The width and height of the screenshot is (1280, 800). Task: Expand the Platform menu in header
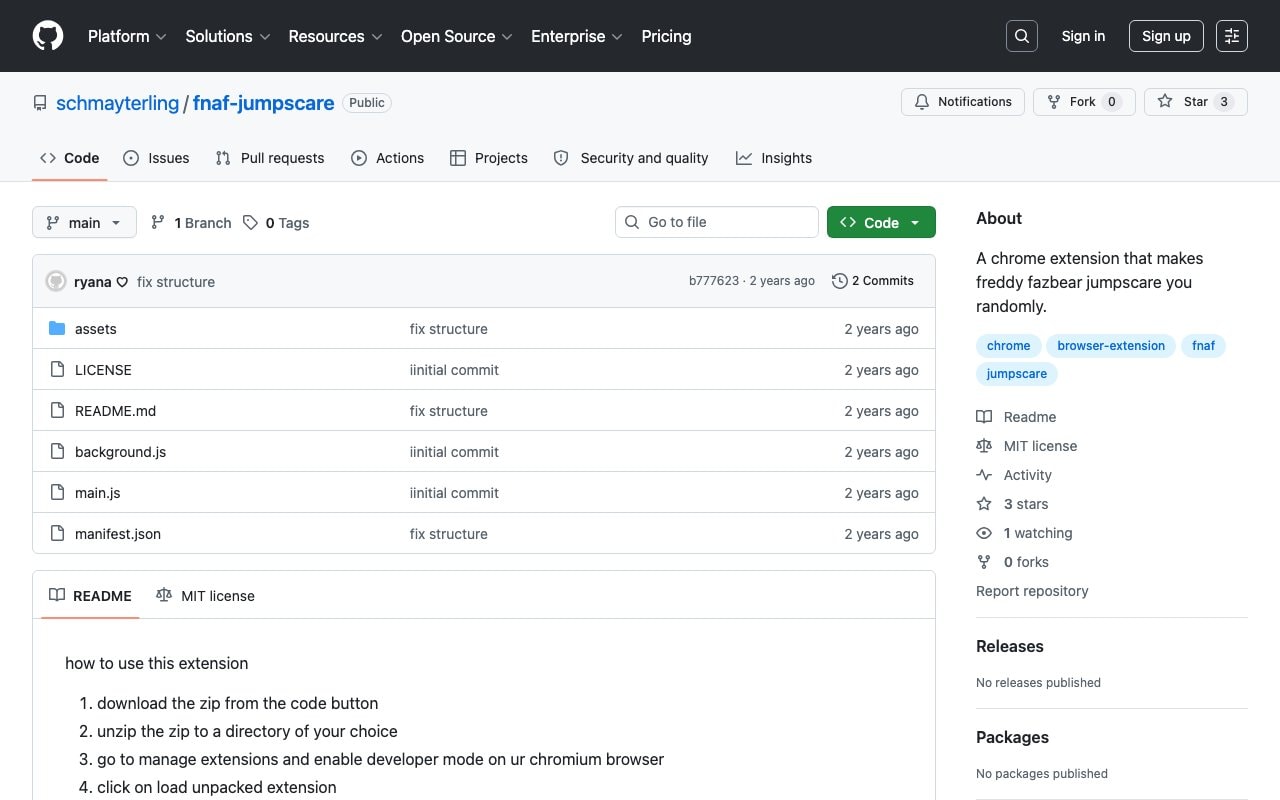pos(127,36)
